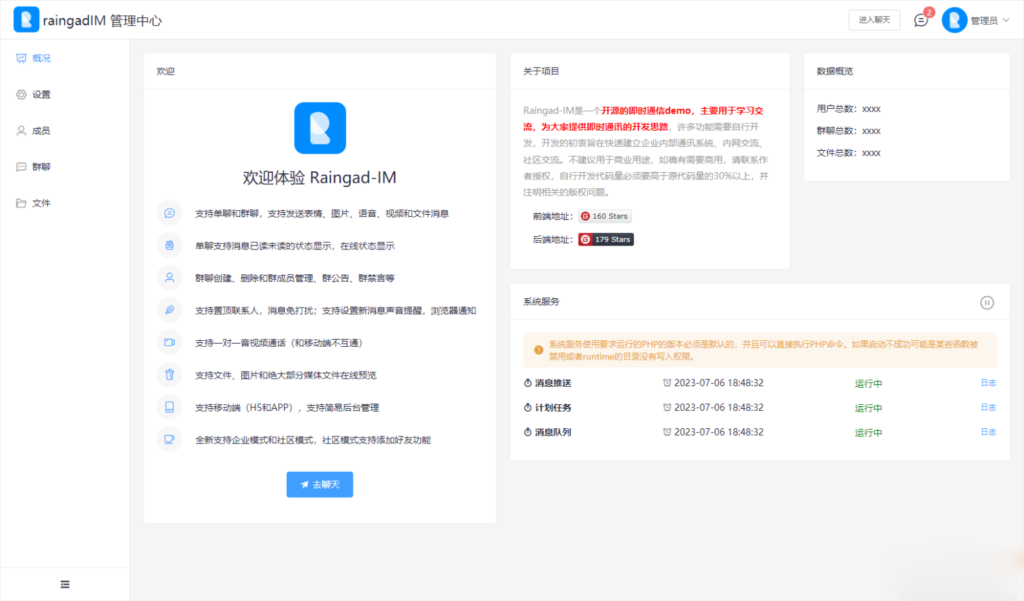The image size is (1024, 601).
Task: Open the 日志 log link for 消息推送
Action: click(x=988, y=384)
